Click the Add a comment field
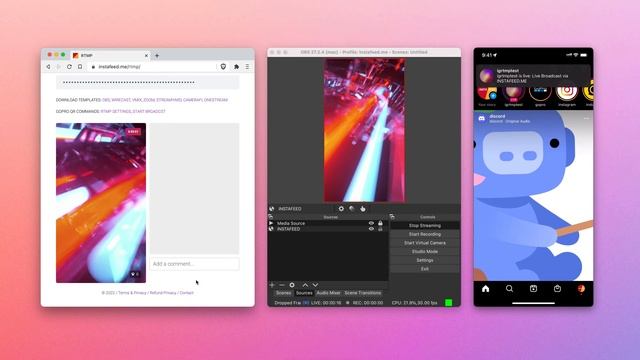 pyautogui.click(x=194, y=264)
